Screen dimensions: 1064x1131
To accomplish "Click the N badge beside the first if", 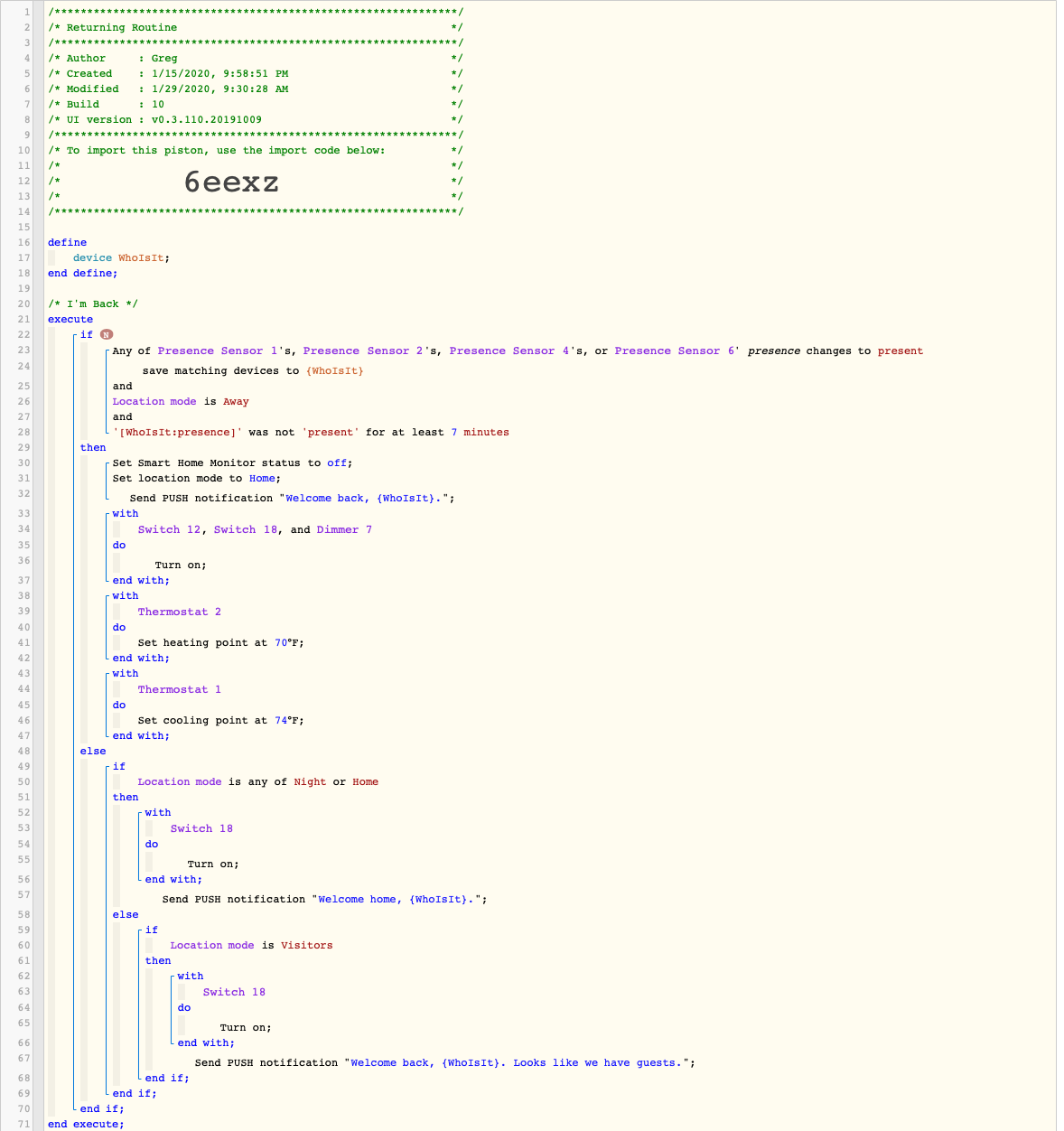I will (107, 334).
